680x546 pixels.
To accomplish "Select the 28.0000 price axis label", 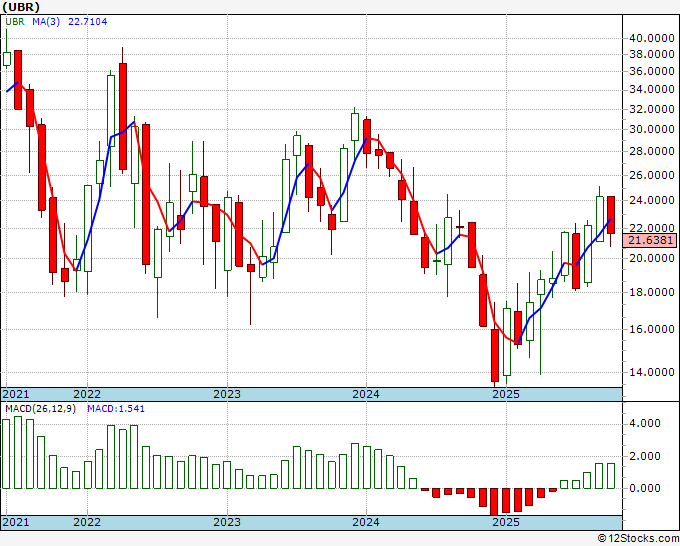I will click(x=652, y=152).
